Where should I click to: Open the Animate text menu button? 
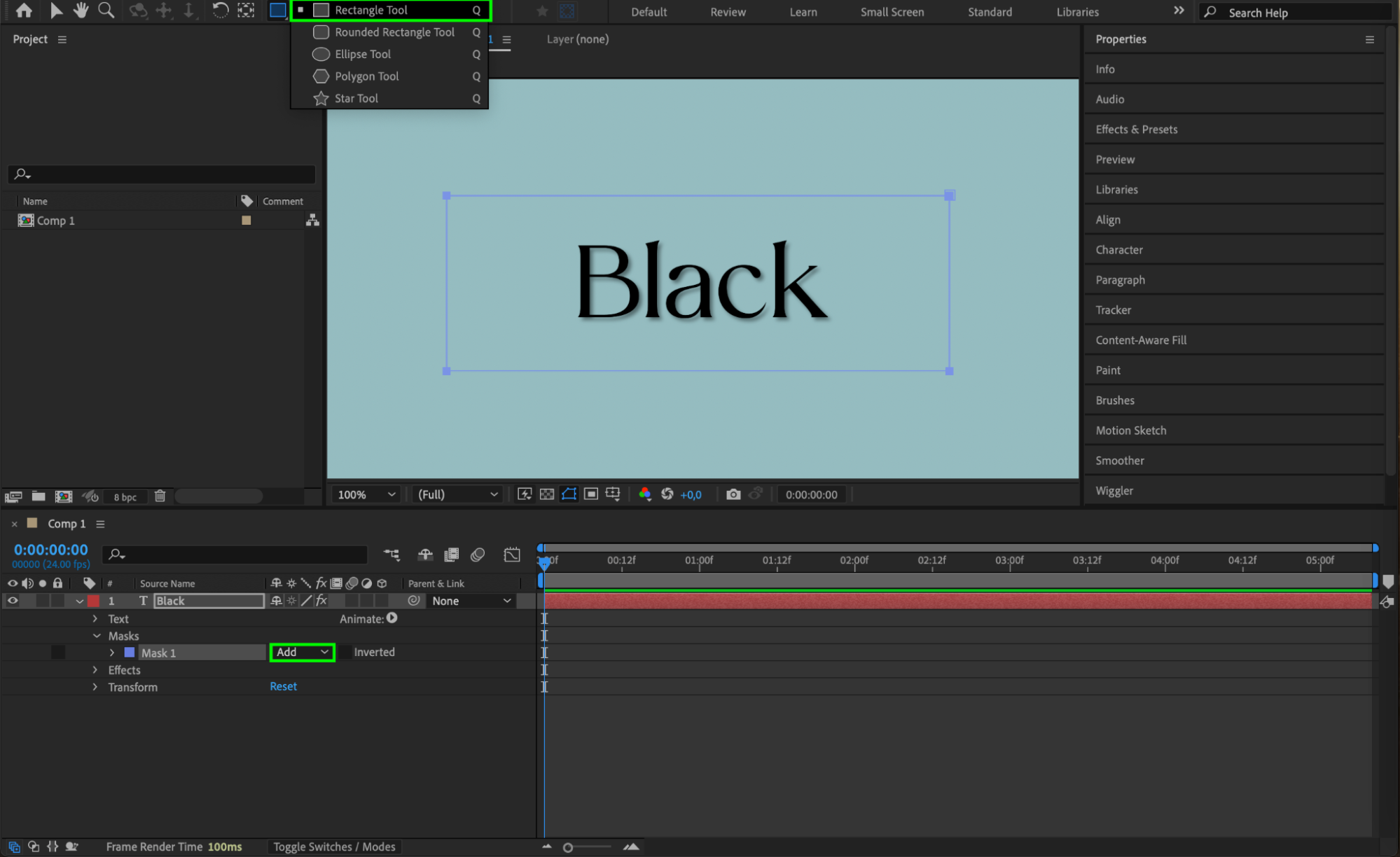pos(392,618)
